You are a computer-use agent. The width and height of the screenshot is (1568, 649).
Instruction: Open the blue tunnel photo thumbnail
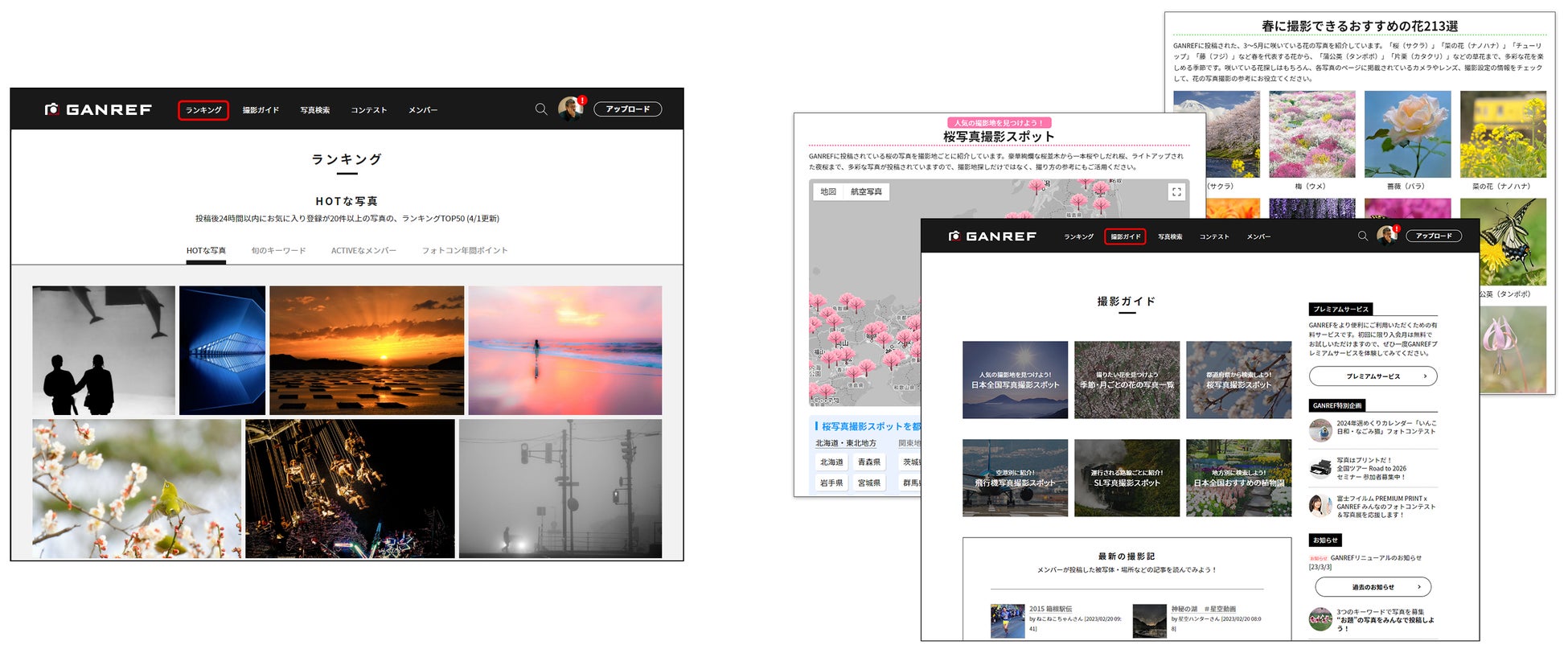pos(222,351)
